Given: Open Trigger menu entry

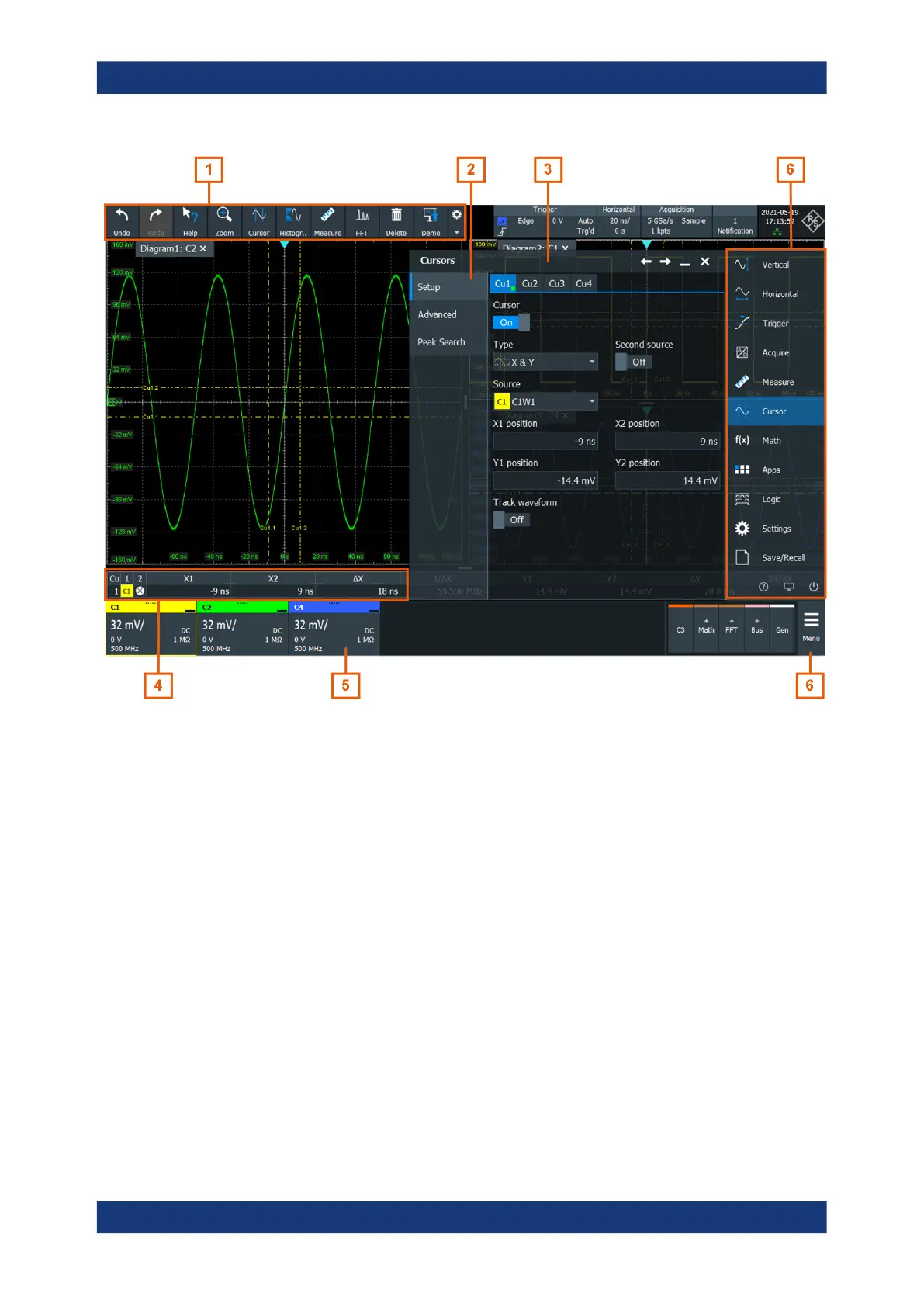Looking at the screenshot, I should (x=776, y=324).
